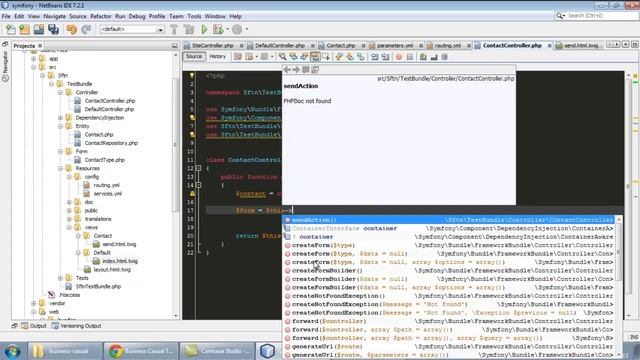The height and width of the screenshot is (360, 640).
Task: Click the New Project toolbar icon
Action: click(x=24, y=29)
